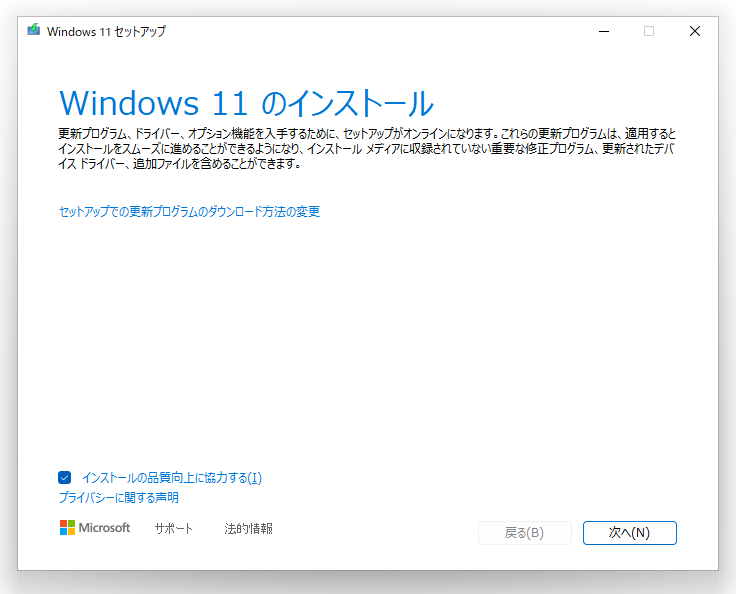Open プライバシーに関する声明 link
This screenshot has height=594, width=736.
(119, 497)
